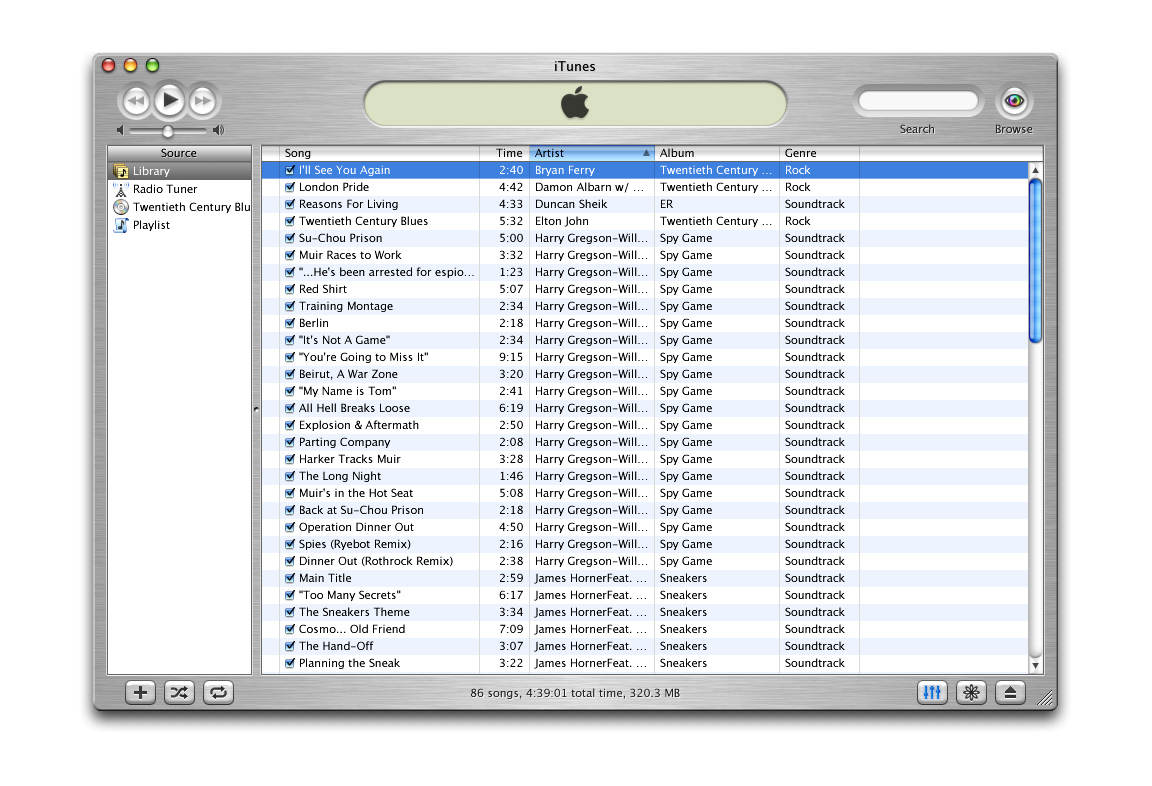
Task: Select Radio Tuner in Source list
Action: point(165,189)
